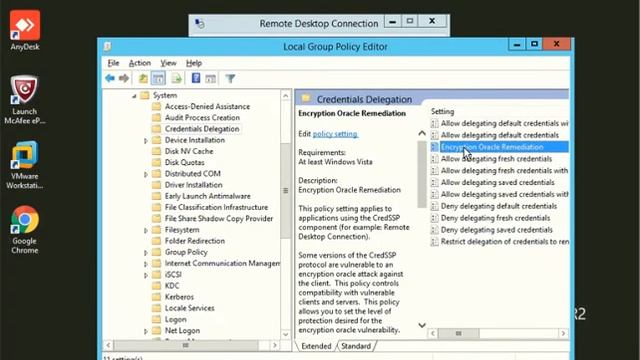The image size is (640, 360).
Task: Minimize the Remote Desktop Connection window
Action: coord(393,21)
